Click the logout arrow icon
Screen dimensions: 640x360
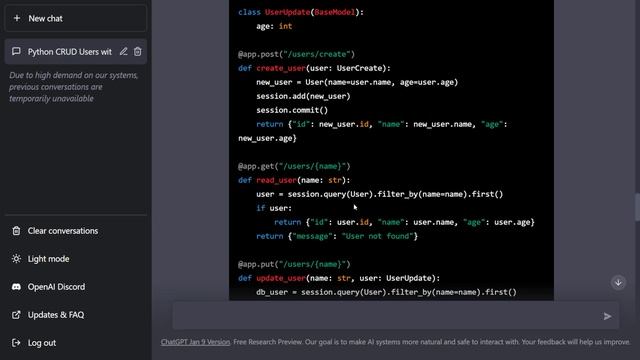tap(16, 343)
